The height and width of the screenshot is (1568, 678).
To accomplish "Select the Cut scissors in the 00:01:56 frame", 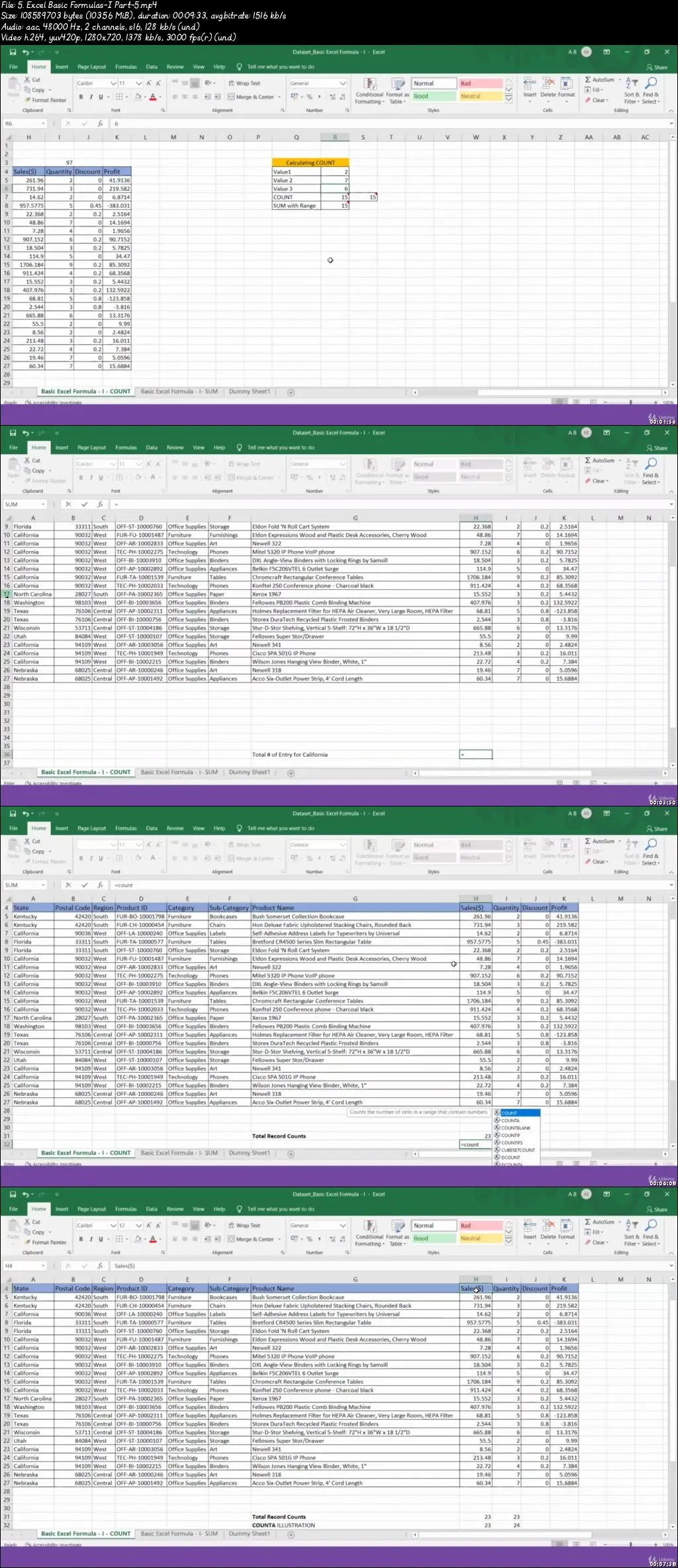I will (27, 79).
